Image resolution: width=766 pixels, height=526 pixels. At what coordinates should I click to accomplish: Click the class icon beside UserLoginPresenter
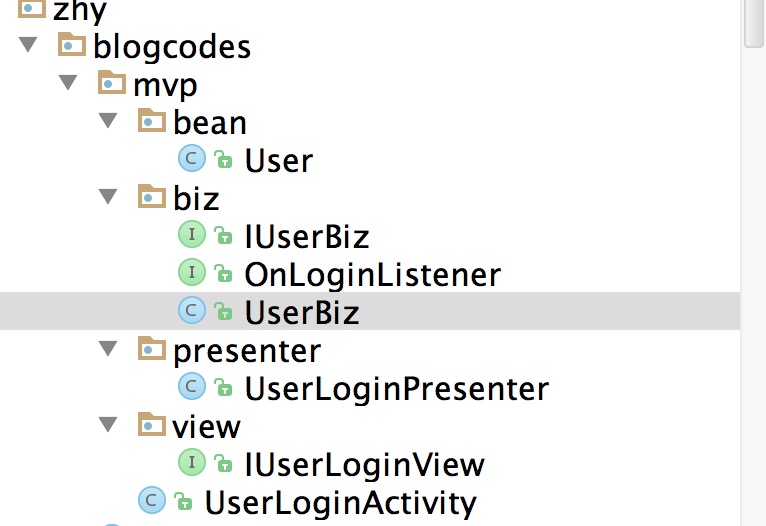192,386
